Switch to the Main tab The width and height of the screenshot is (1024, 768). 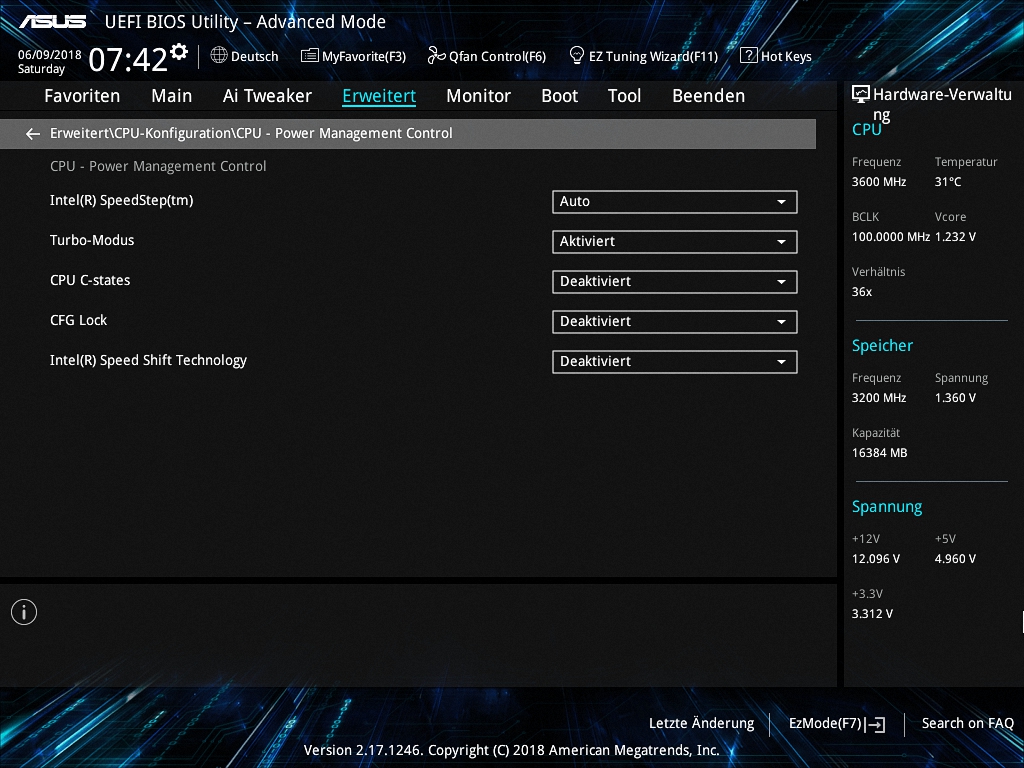pos(172,96)
